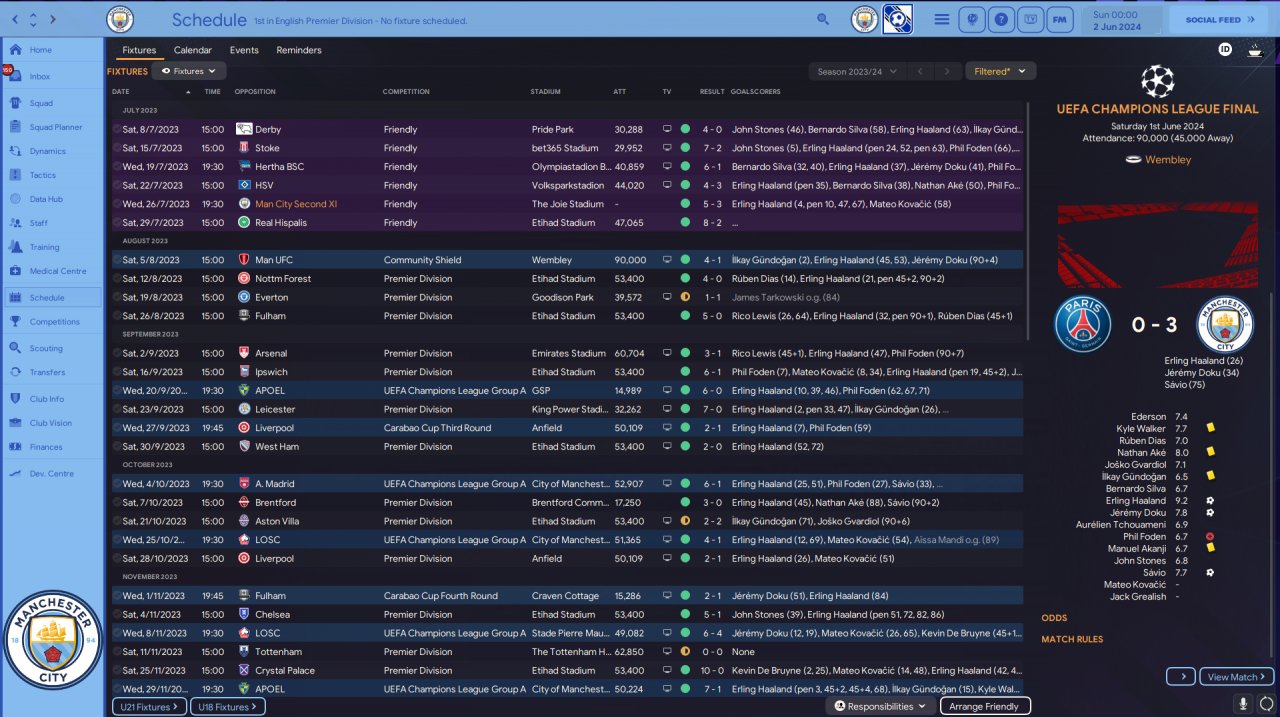The height and width of the screenshot is (717, 1280).
Task: Click the coffee cup icon
Action: click(x=1254, y=49)
